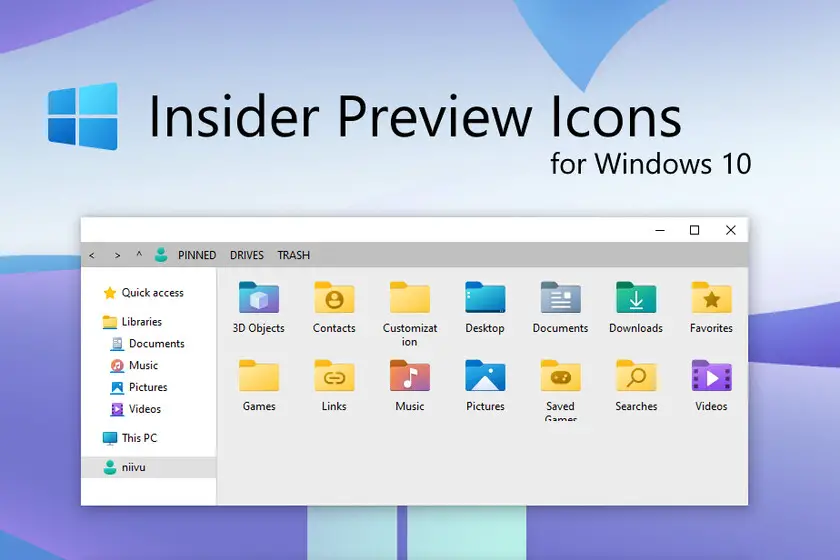Open the Games folder icon
Screen dimensions: 840x560
pos(259,376)
